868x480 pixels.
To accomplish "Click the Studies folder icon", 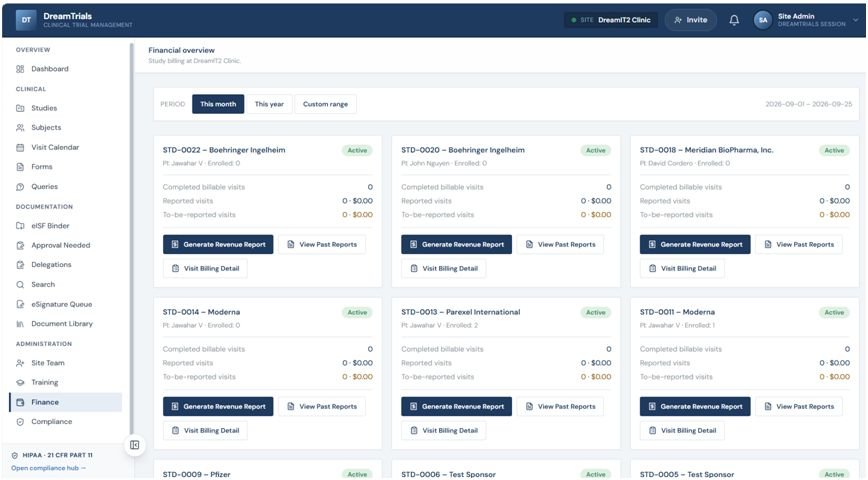I will [20, 108].
